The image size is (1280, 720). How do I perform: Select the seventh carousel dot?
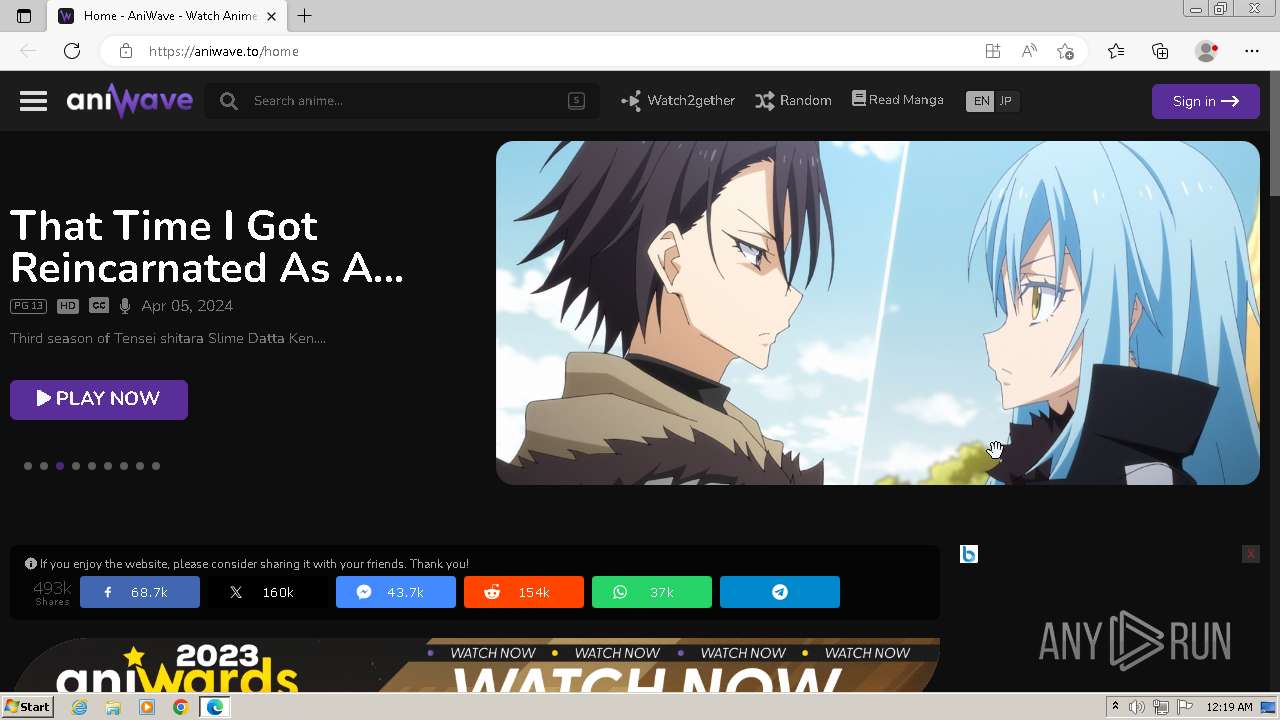click(x=124, y=466)
